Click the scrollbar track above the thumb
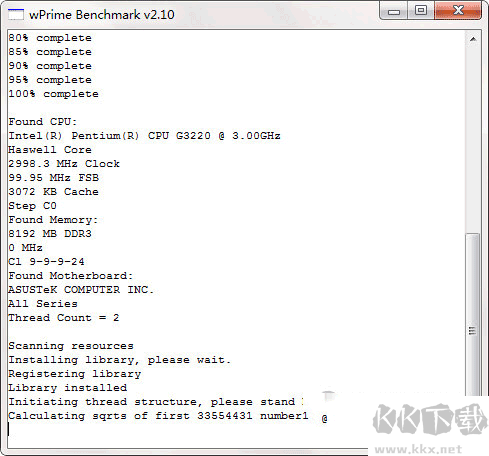This screenshot has height=456, width=489. pos(473,140)
